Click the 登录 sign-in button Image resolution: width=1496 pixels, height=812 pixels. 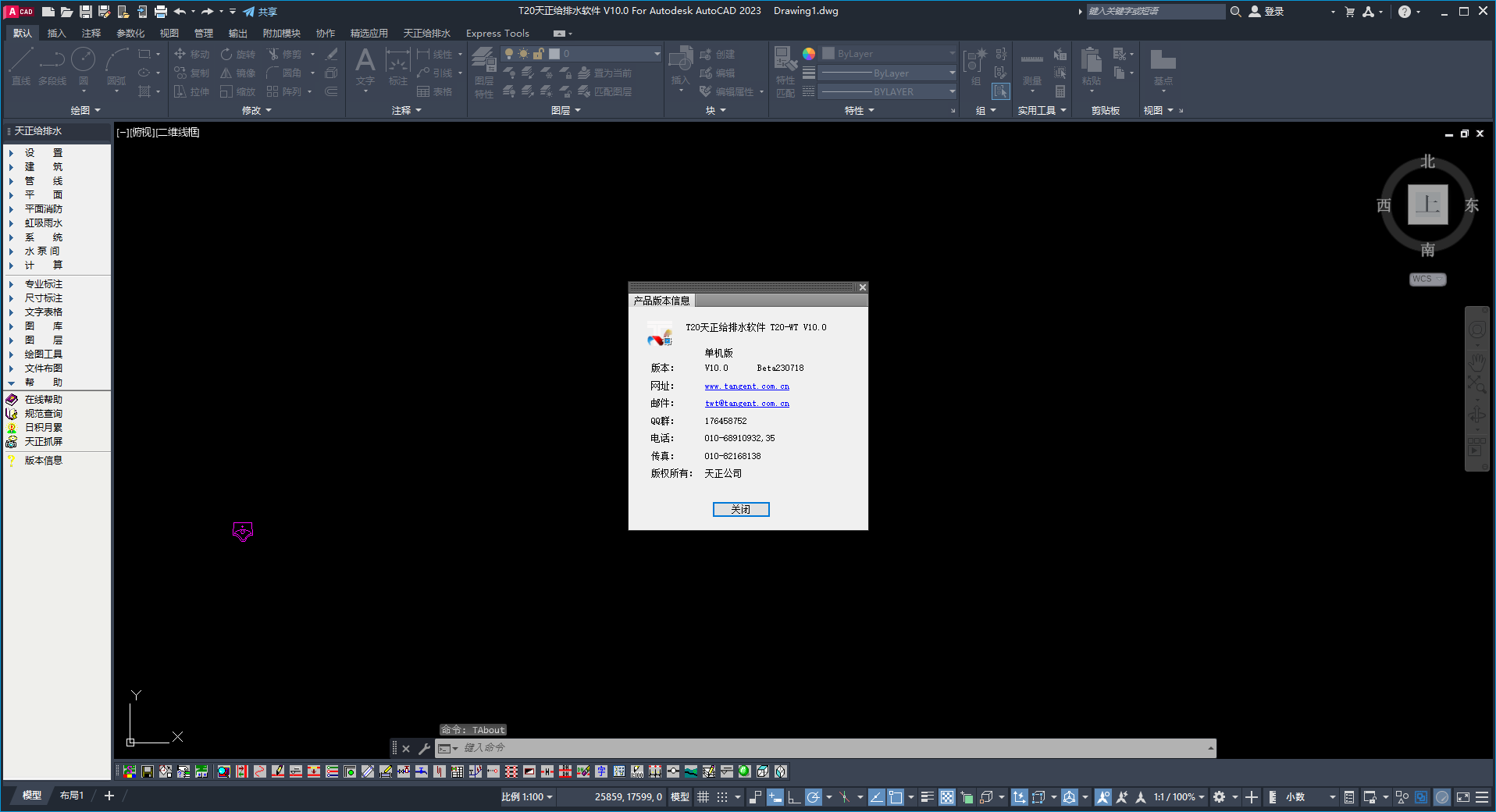[x=1266, y=12]
